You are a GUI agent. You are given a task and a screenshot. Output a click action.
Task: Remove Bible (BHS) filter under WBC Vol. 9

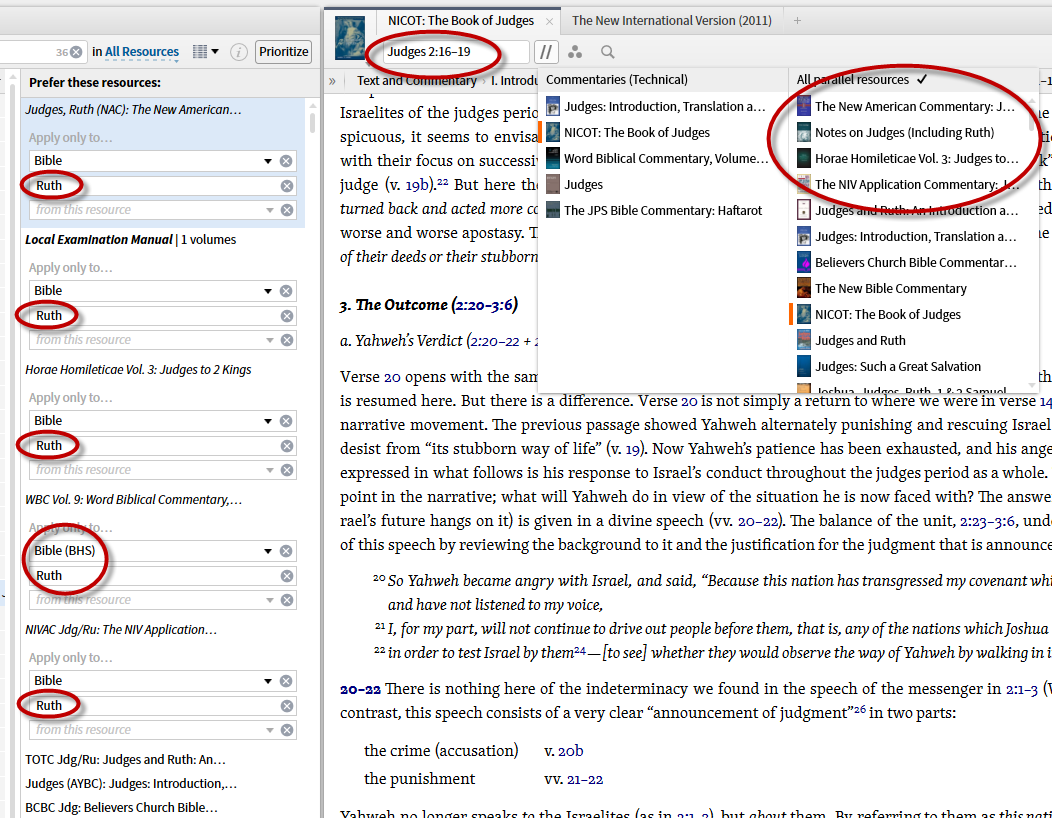[x=286, y=552]
